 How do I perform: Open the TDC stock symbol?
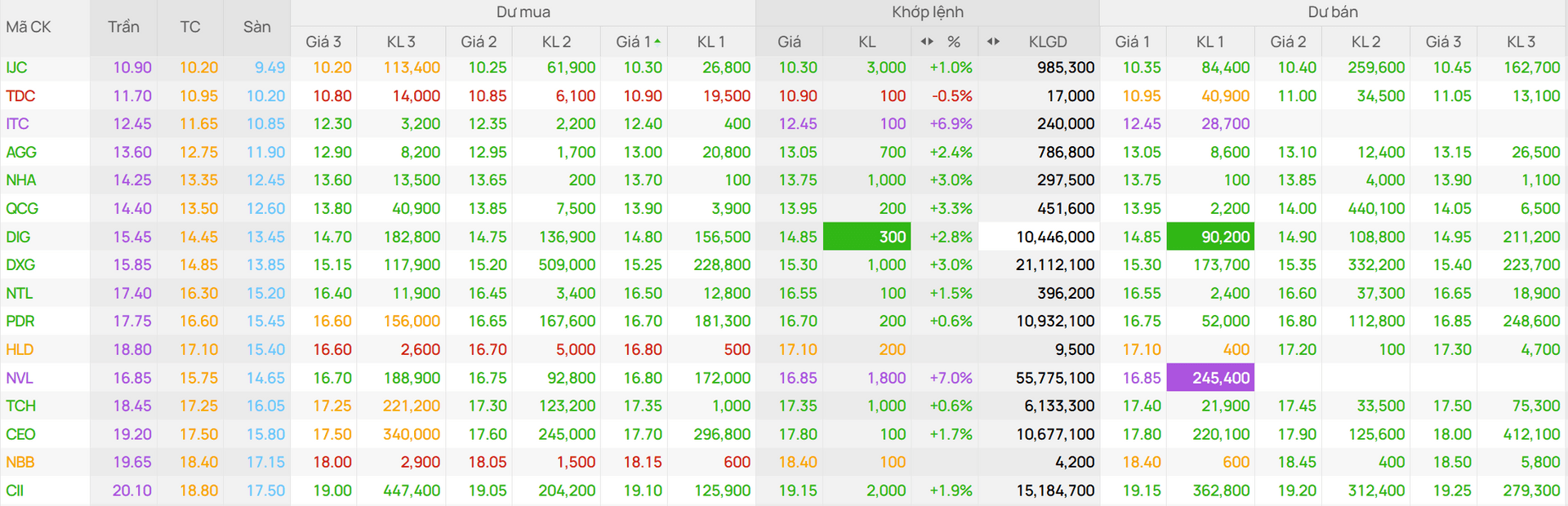(x=20, y=96)
